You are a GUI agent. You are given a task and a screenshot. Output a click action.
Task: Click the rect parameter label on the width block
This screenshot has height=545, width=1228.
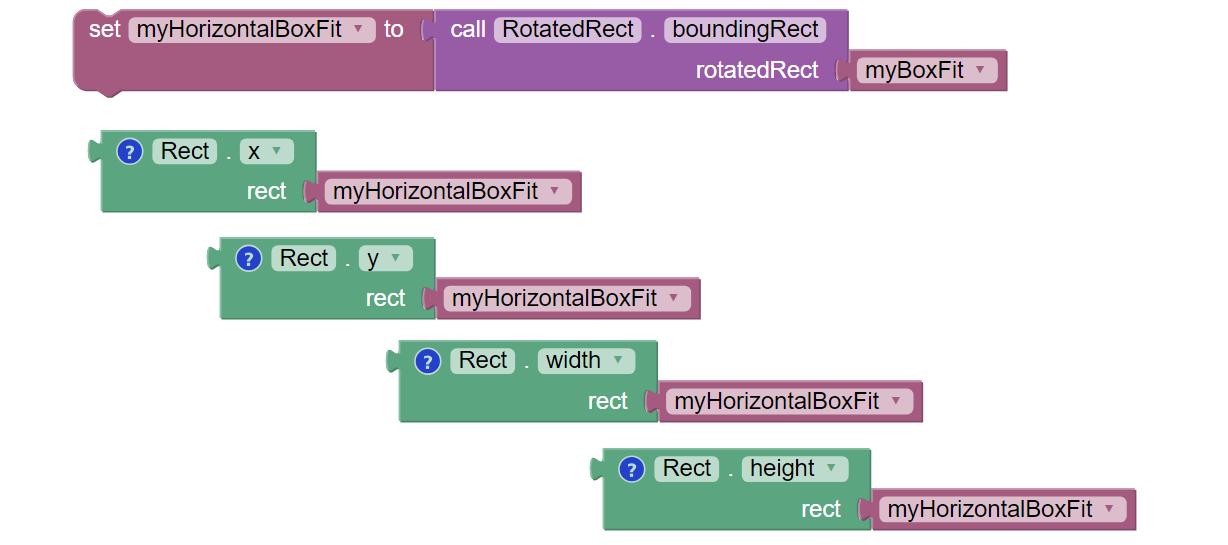click(x=608, y=402)
